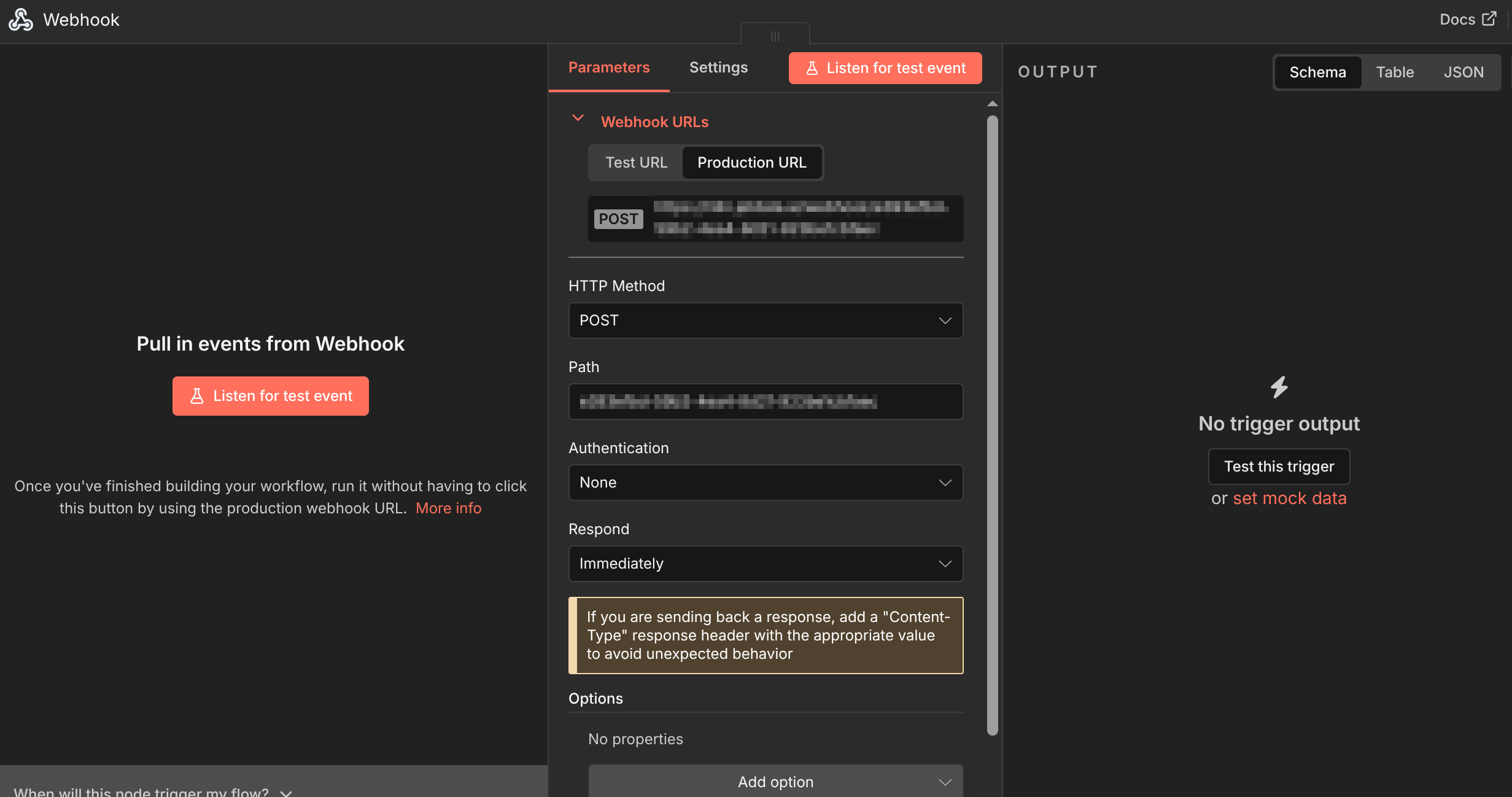1512x797 pixels.
Task: Open the Authentication dropdown
Action: point(765,483)
